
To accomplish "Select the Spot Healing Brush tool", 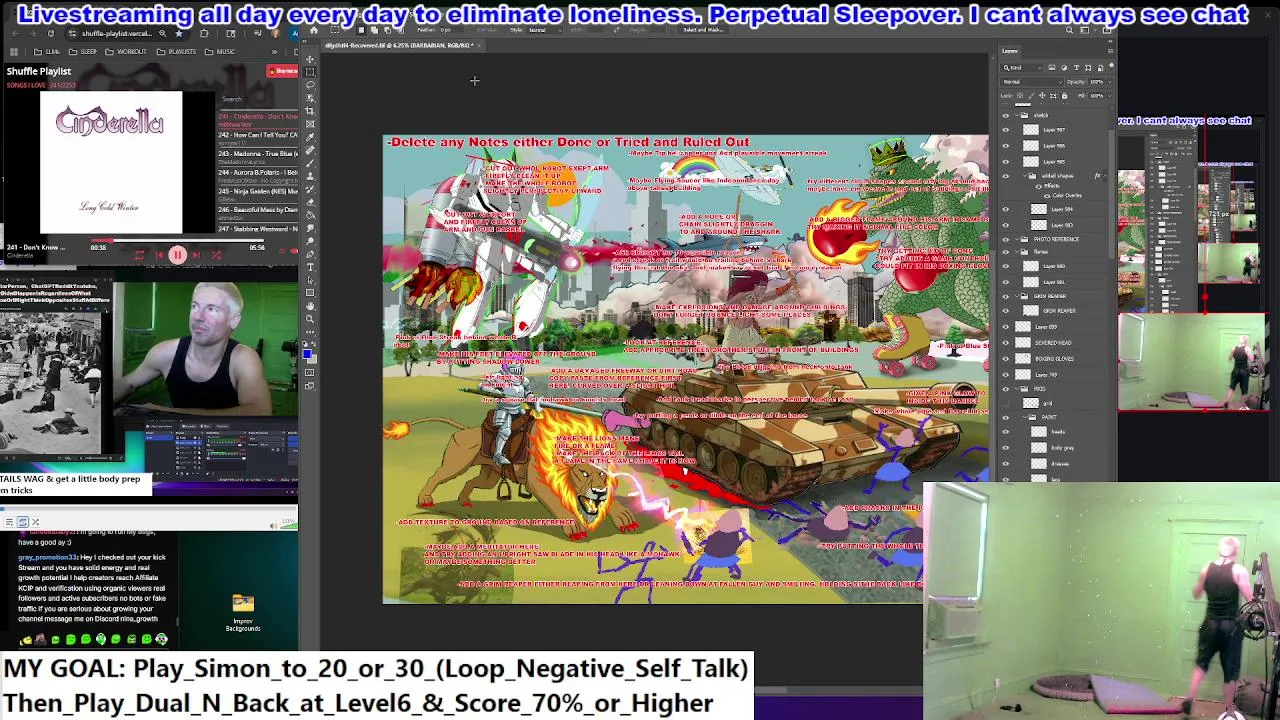I will [x=309, y=150].
